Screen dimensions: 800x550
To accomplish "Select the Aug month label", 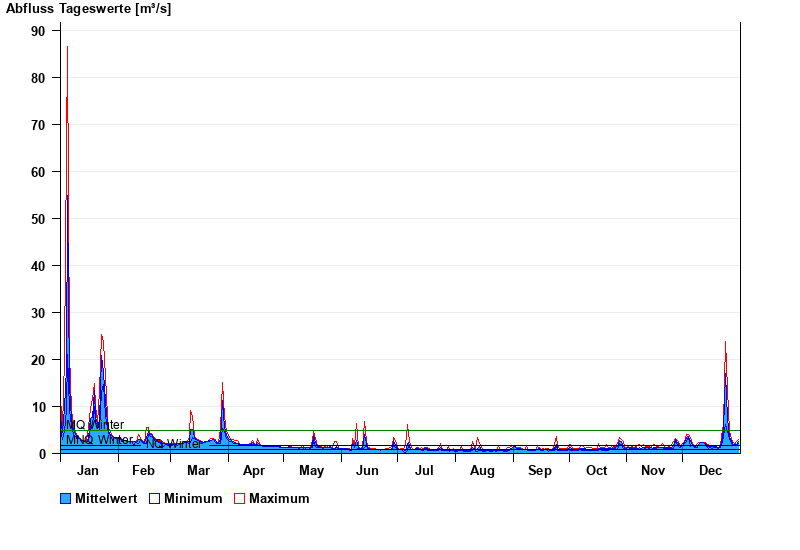I will [x=482, y=471].
